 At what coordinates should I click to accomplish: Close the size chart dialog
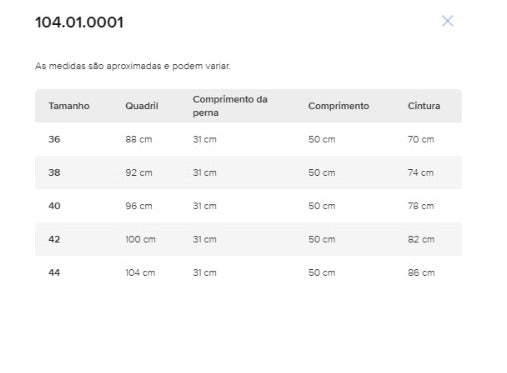(447, 21)
